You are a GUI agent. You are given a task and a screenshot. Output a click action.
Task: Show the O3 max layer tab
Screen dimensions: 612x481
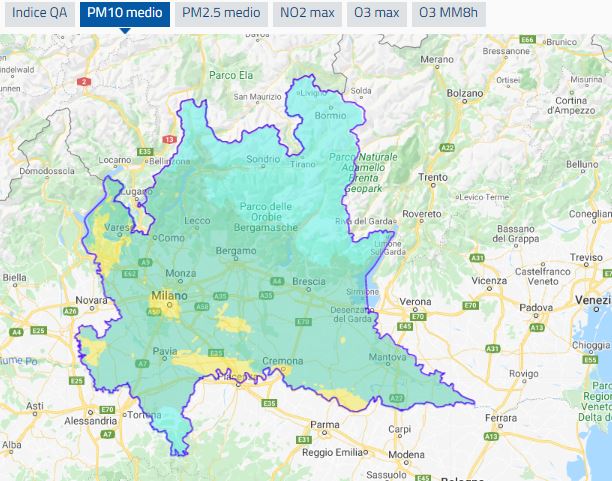click(x=376, y=14)
